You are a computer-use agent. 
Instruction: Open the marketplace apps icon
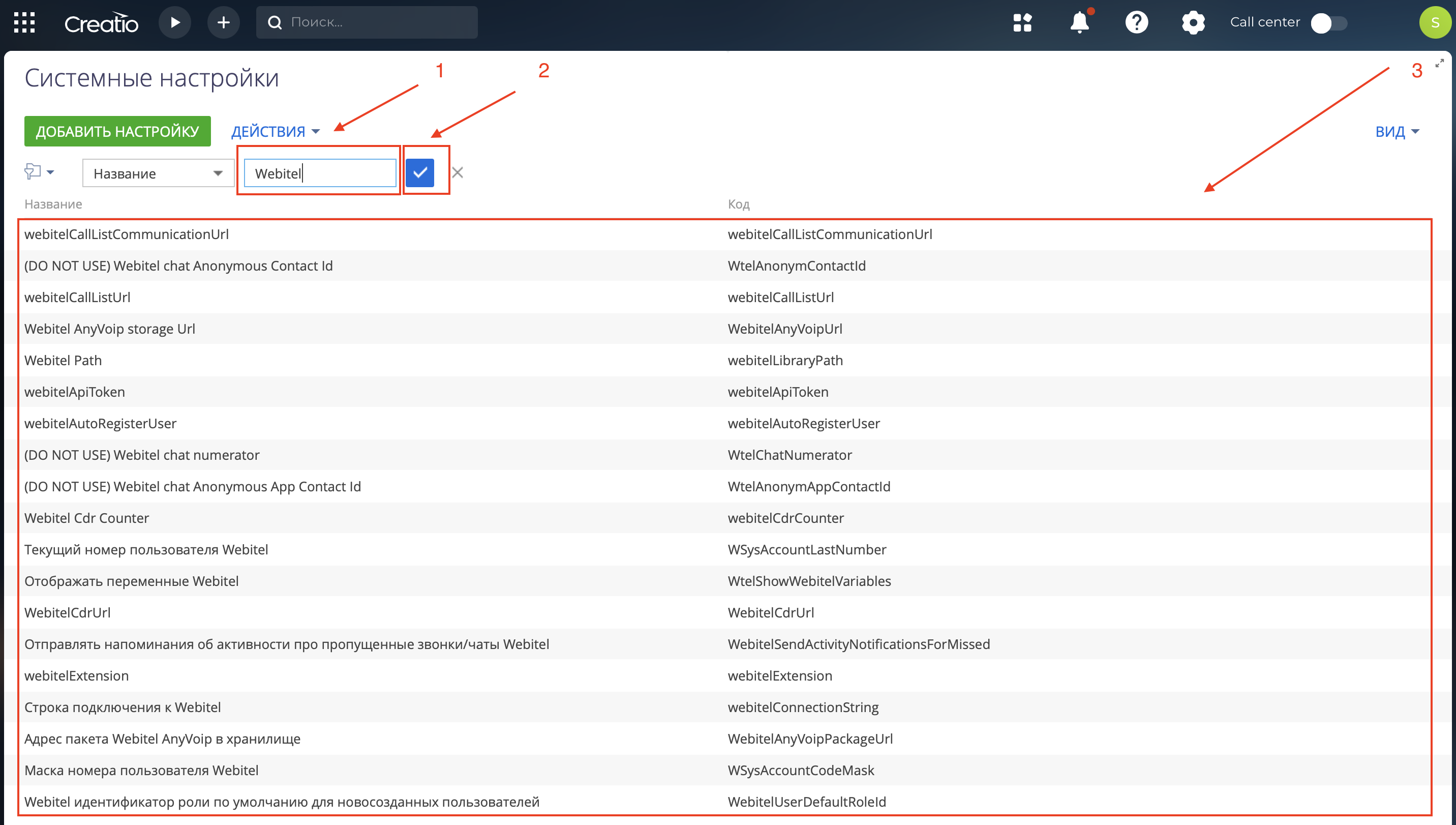click(x=1022, y=23)
